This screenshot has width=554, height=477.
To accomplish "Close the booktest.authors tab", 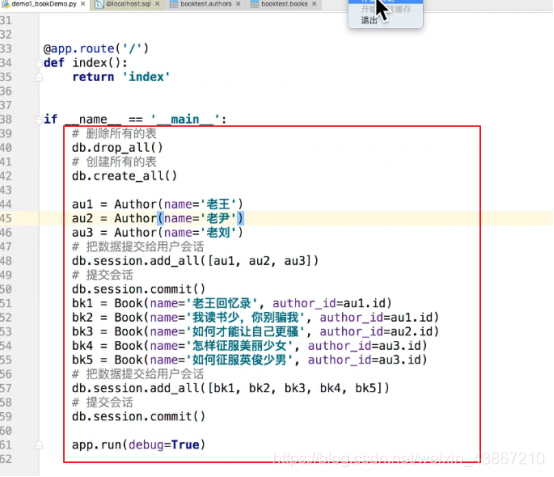I will click(x=238, y=4).
